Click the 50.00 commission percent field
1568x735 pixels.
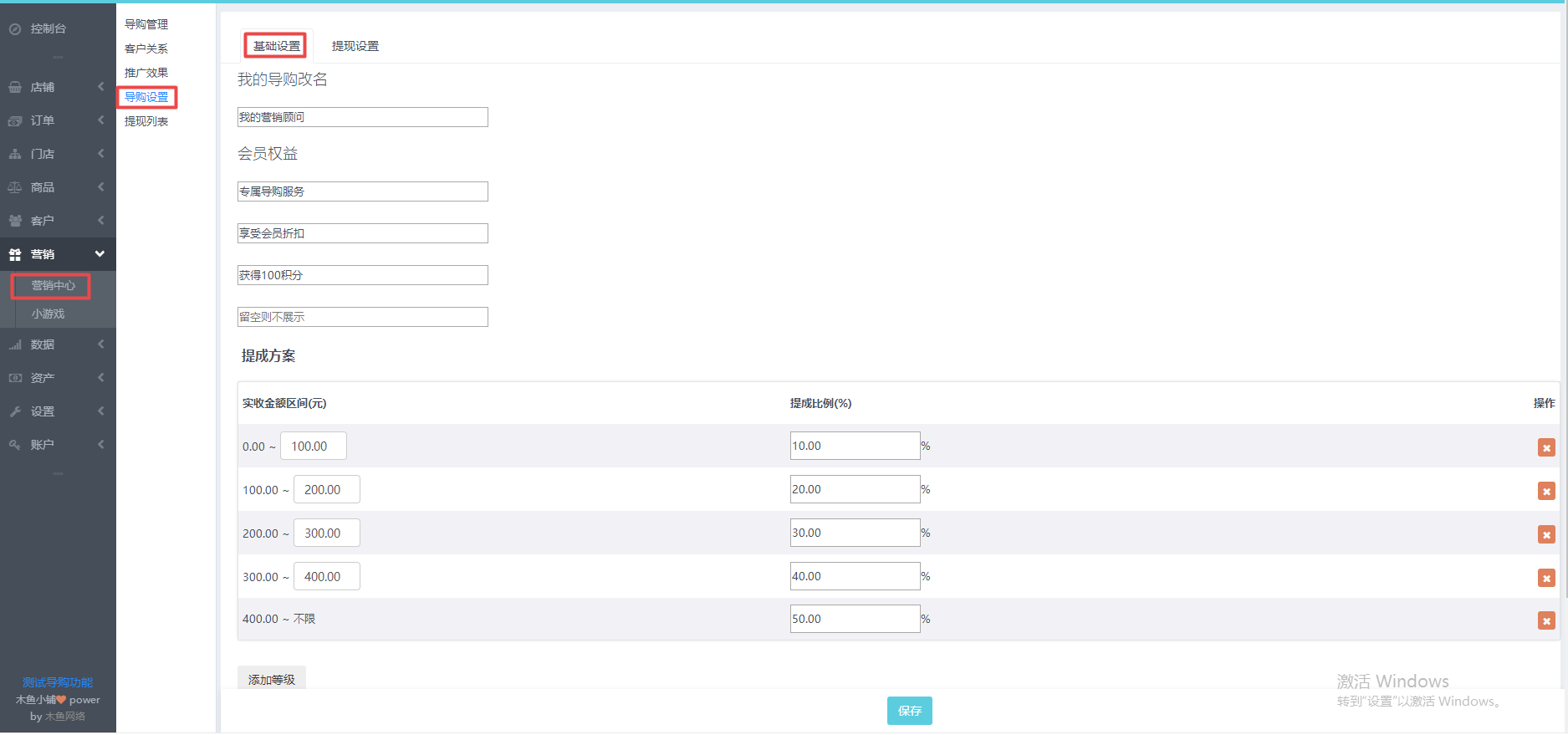[x=855, y=619]
